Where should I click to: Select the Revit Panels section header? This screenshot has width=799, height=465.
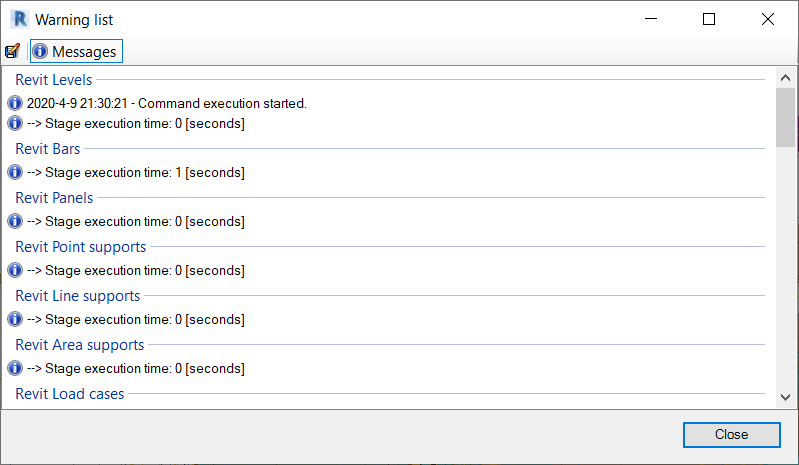tap(54, 198)
